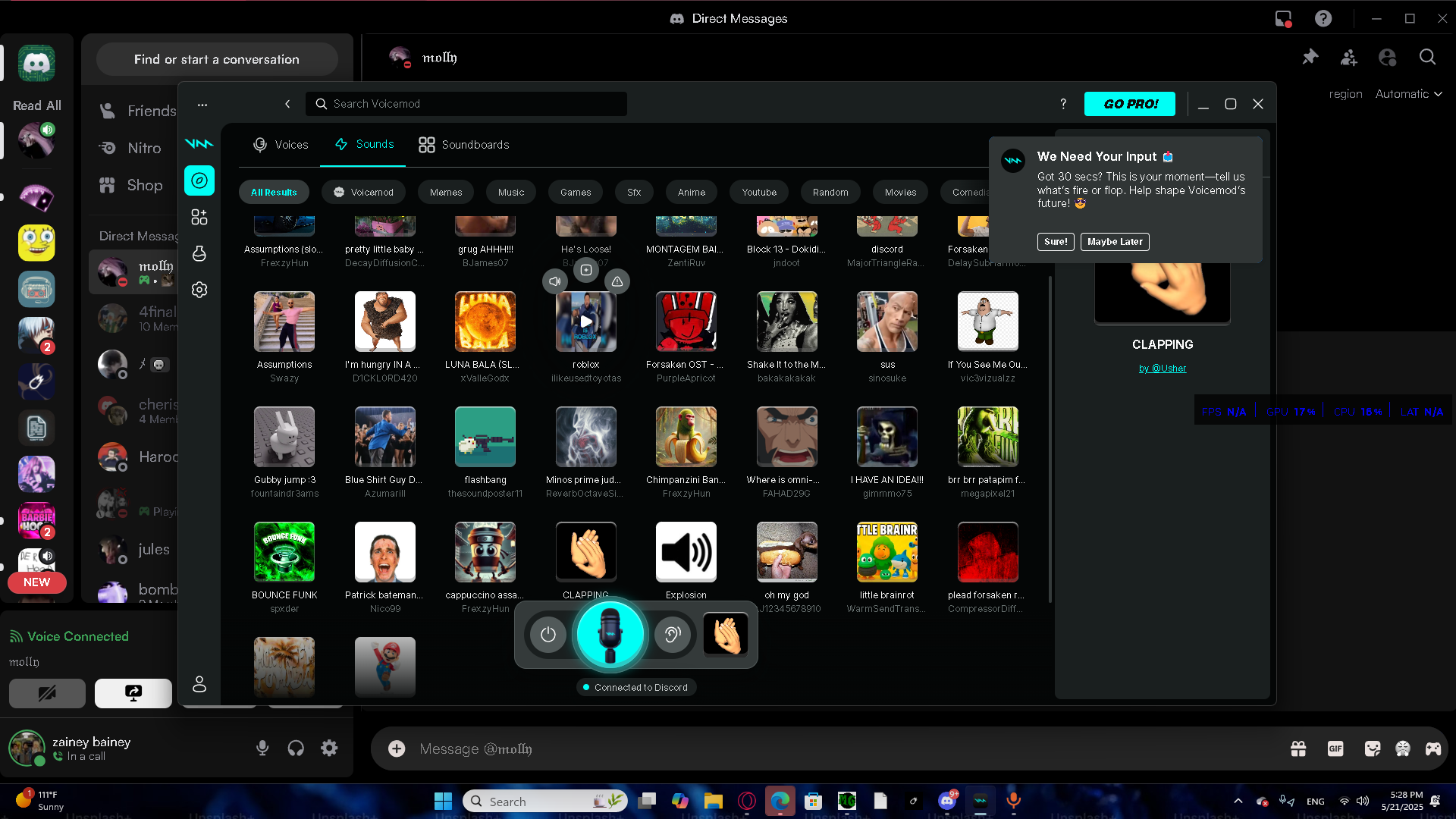
Task: Open the Soundboards tab
Action: click(463, 145)
